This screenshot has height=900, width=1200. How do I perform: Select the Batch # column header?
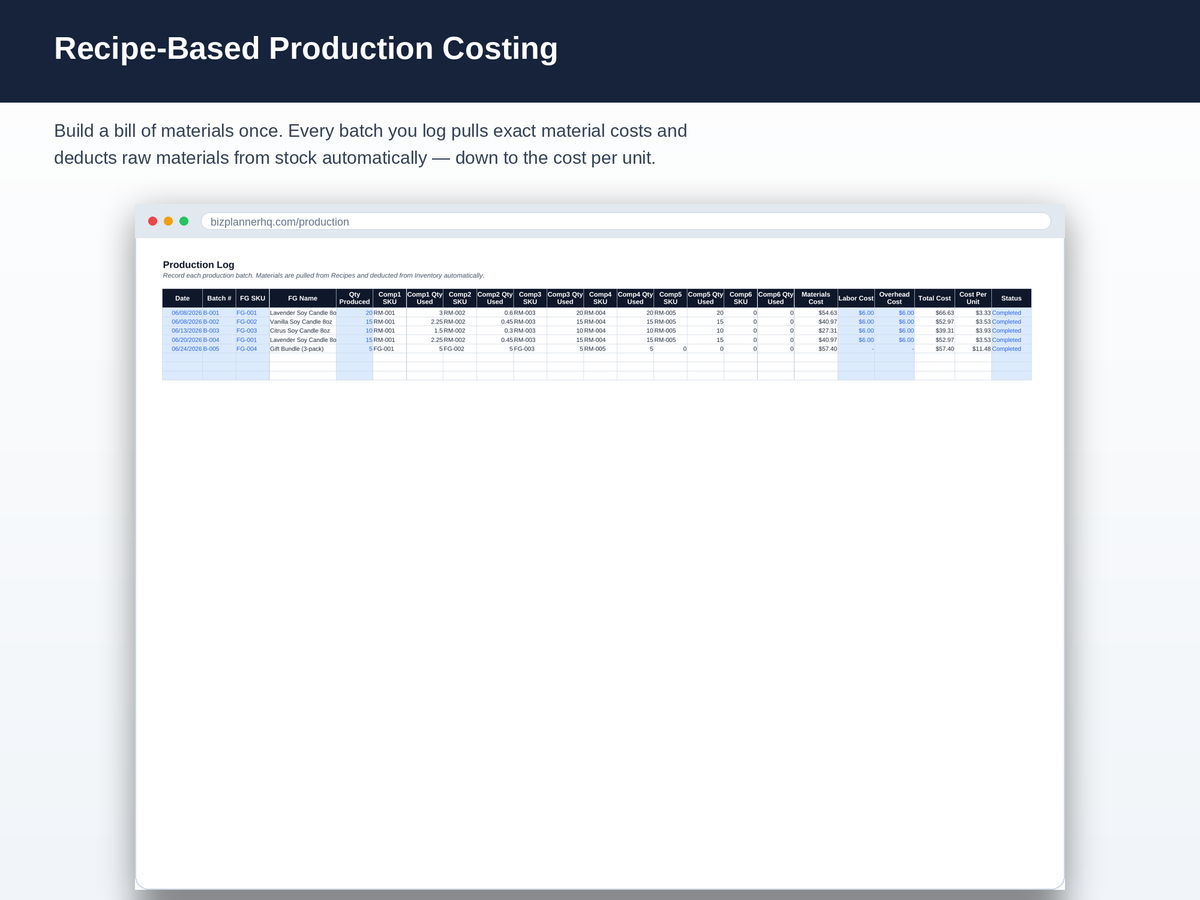tap(219, 298)
